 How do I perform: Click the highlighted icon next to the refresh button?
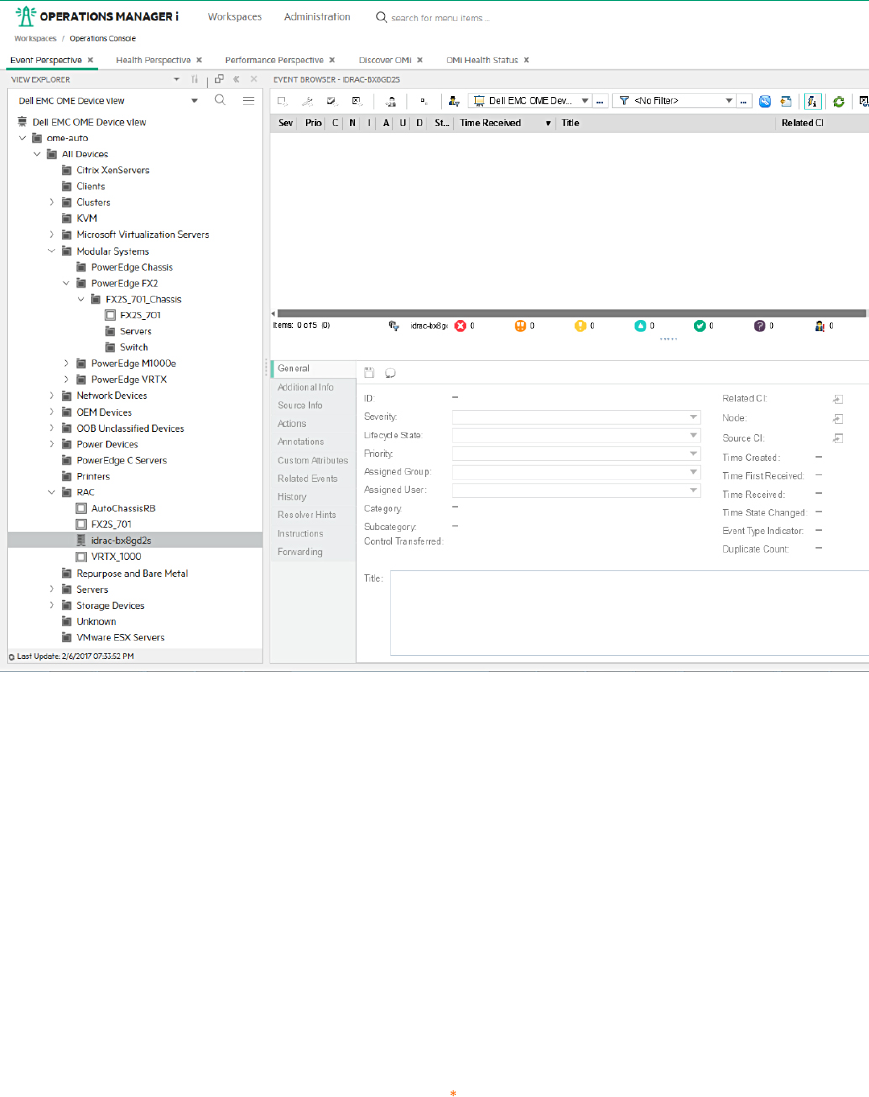pyautogui.click(x=812, y=101)
